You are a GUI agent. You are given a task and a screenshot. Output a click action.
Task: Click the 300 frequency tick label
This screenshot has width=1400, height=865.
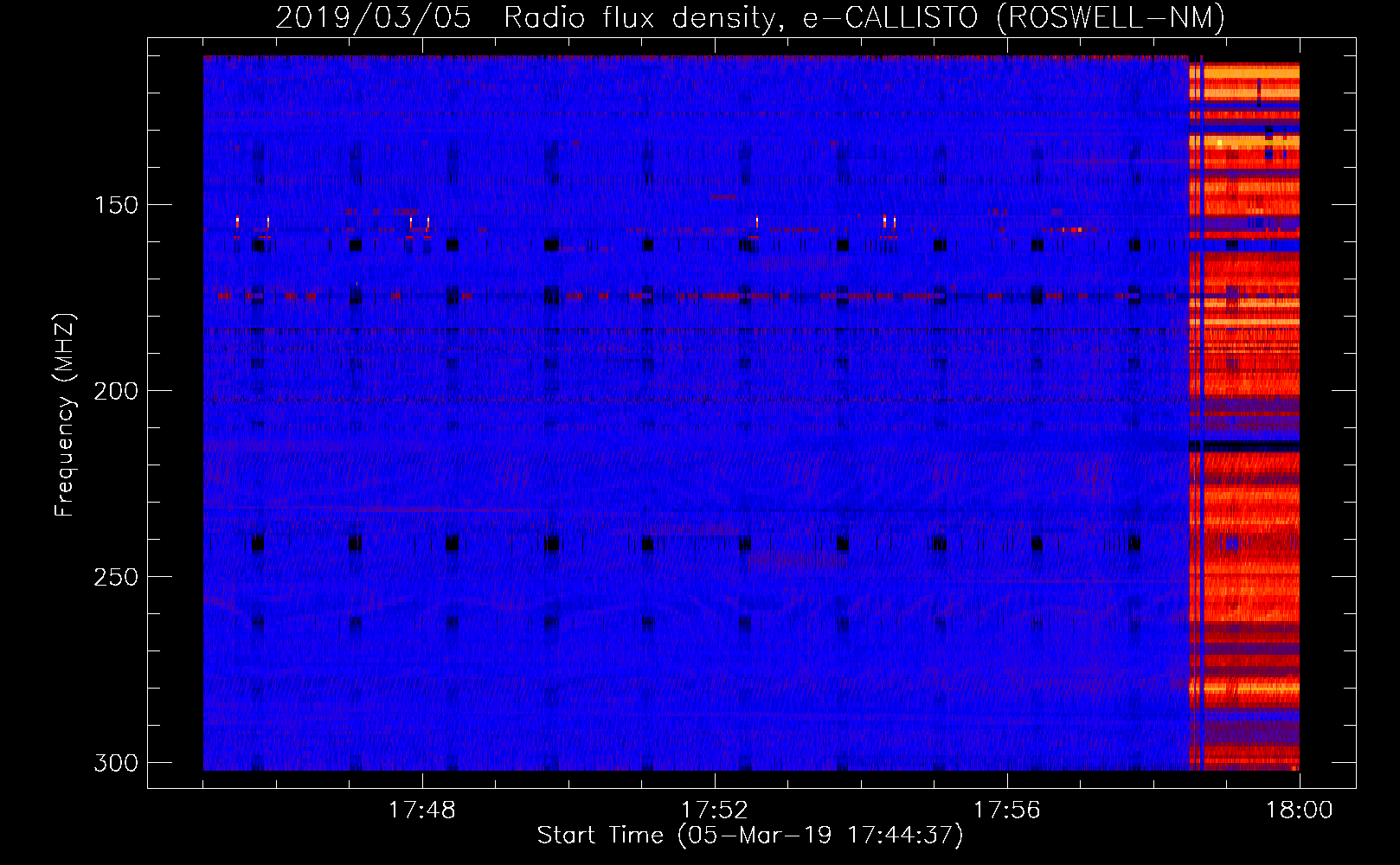click(x=116, y=763)
